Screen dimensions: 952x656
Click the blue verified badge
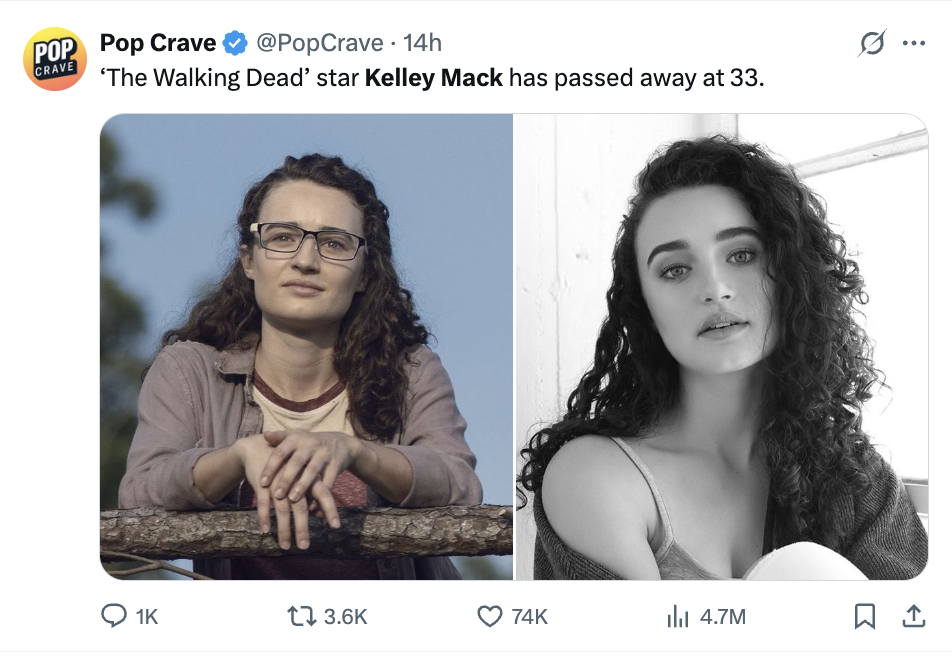[x=236, y=43]
